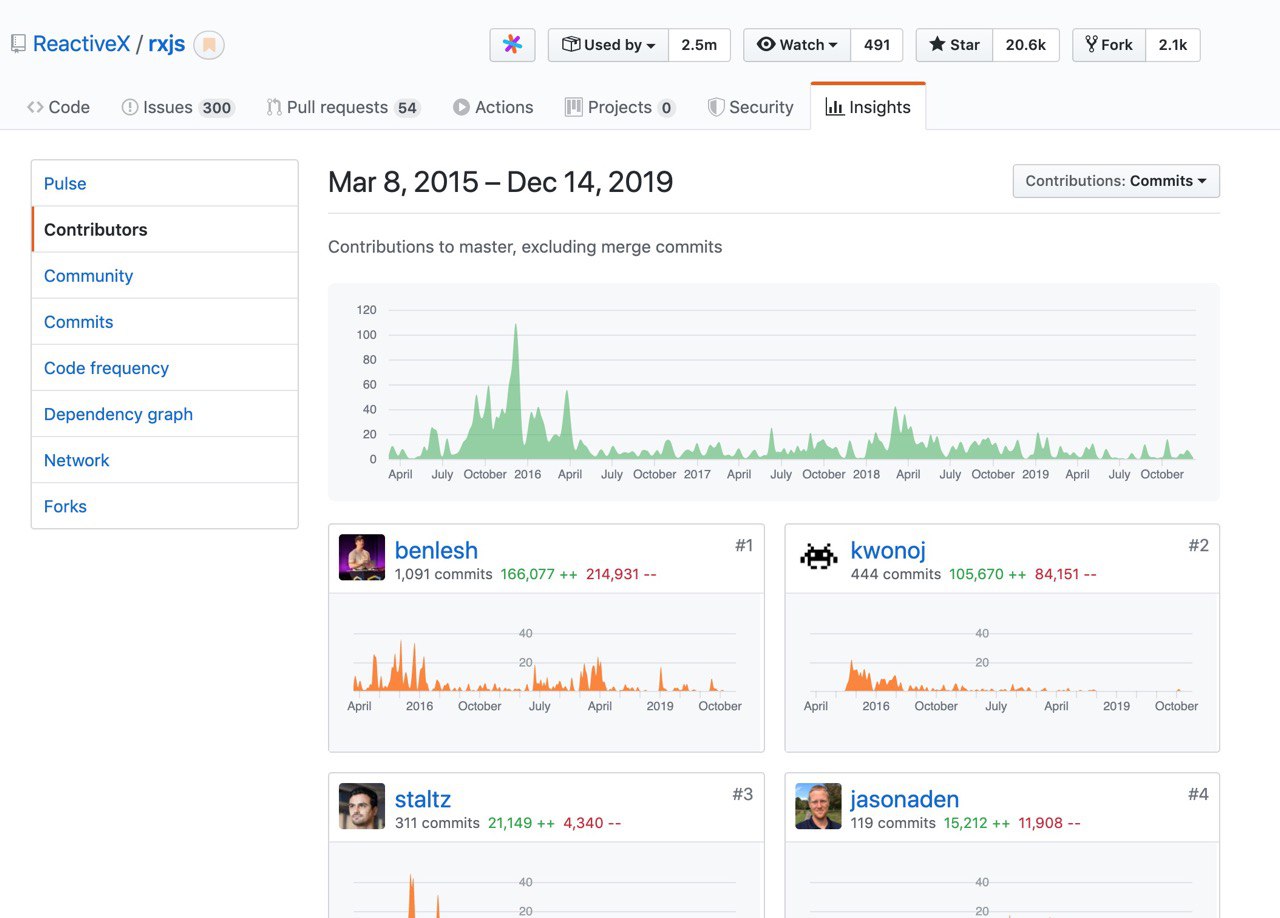Fork the rxjs repository
The width and height of the screenshot is (1280, 918).
pyautogui.click(x=1109, y=45)
